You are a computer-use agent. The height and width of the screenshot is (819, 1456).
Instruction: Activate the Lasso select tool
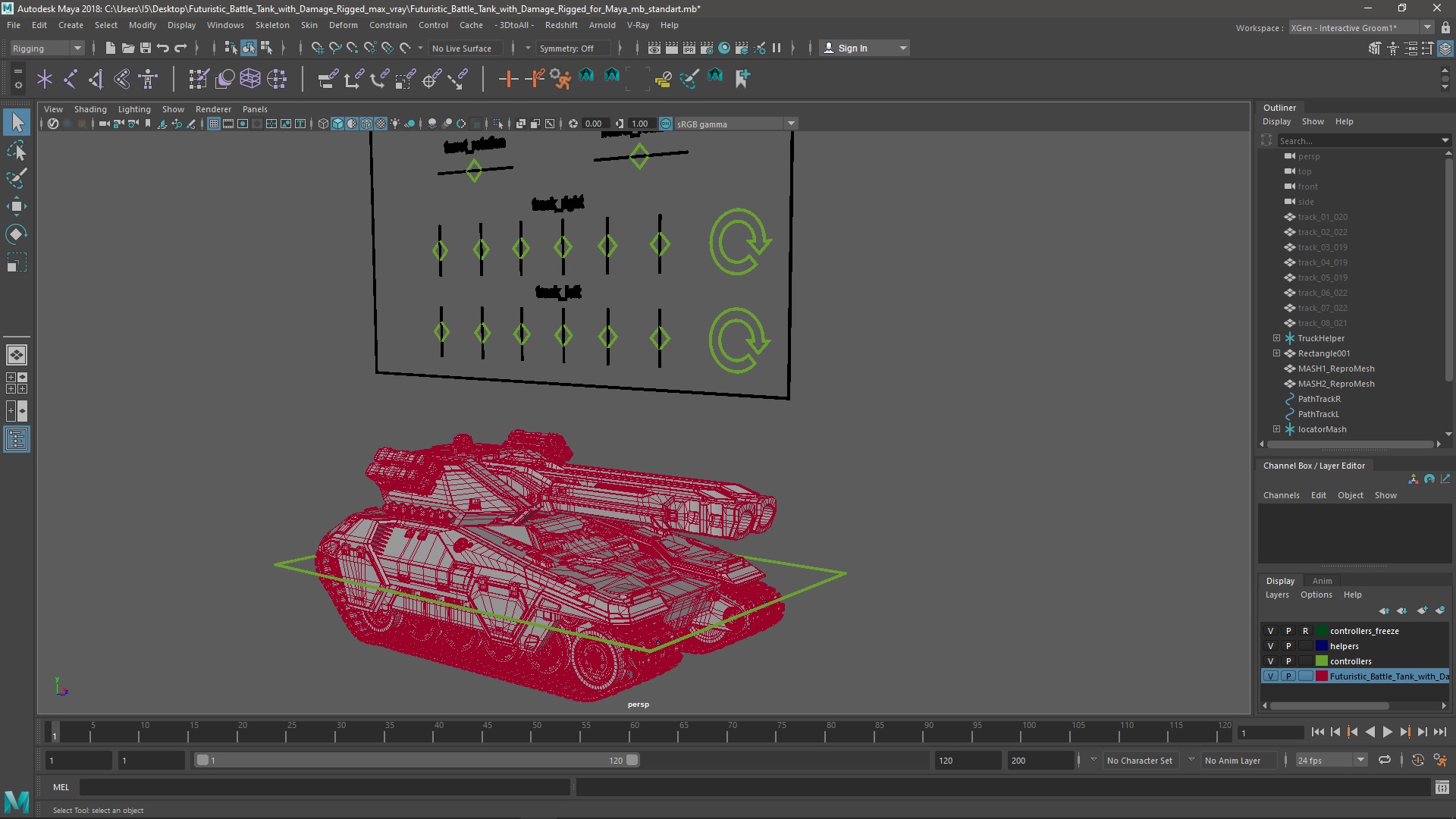[17, 151]
